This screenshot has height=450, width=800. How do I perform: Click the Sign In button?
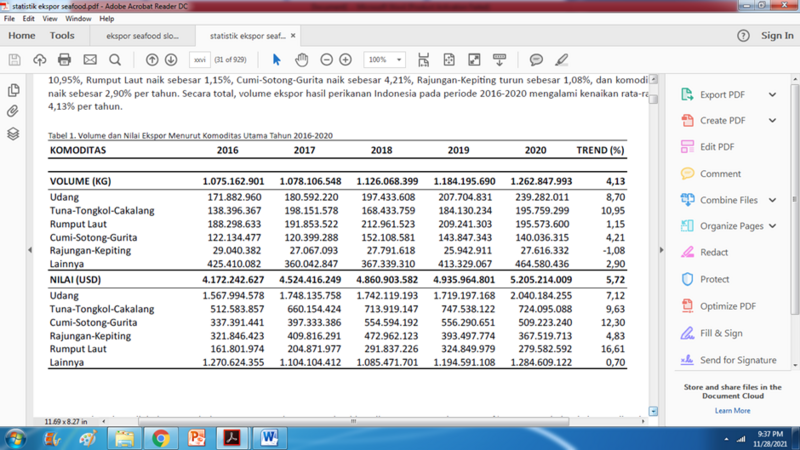coord(777,36)
